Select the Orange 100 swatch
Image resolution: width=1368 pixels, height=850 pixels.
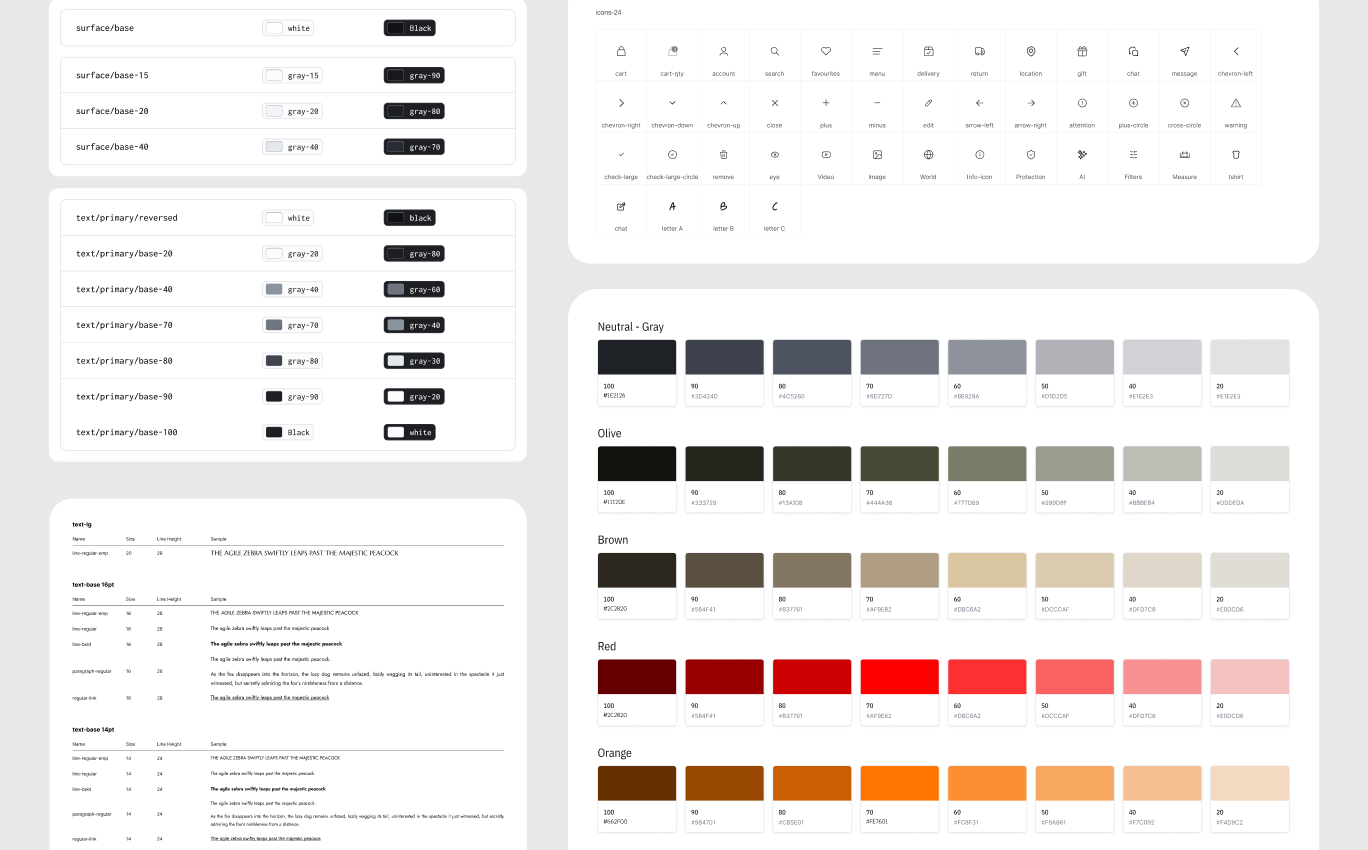(x=637, y=783)
